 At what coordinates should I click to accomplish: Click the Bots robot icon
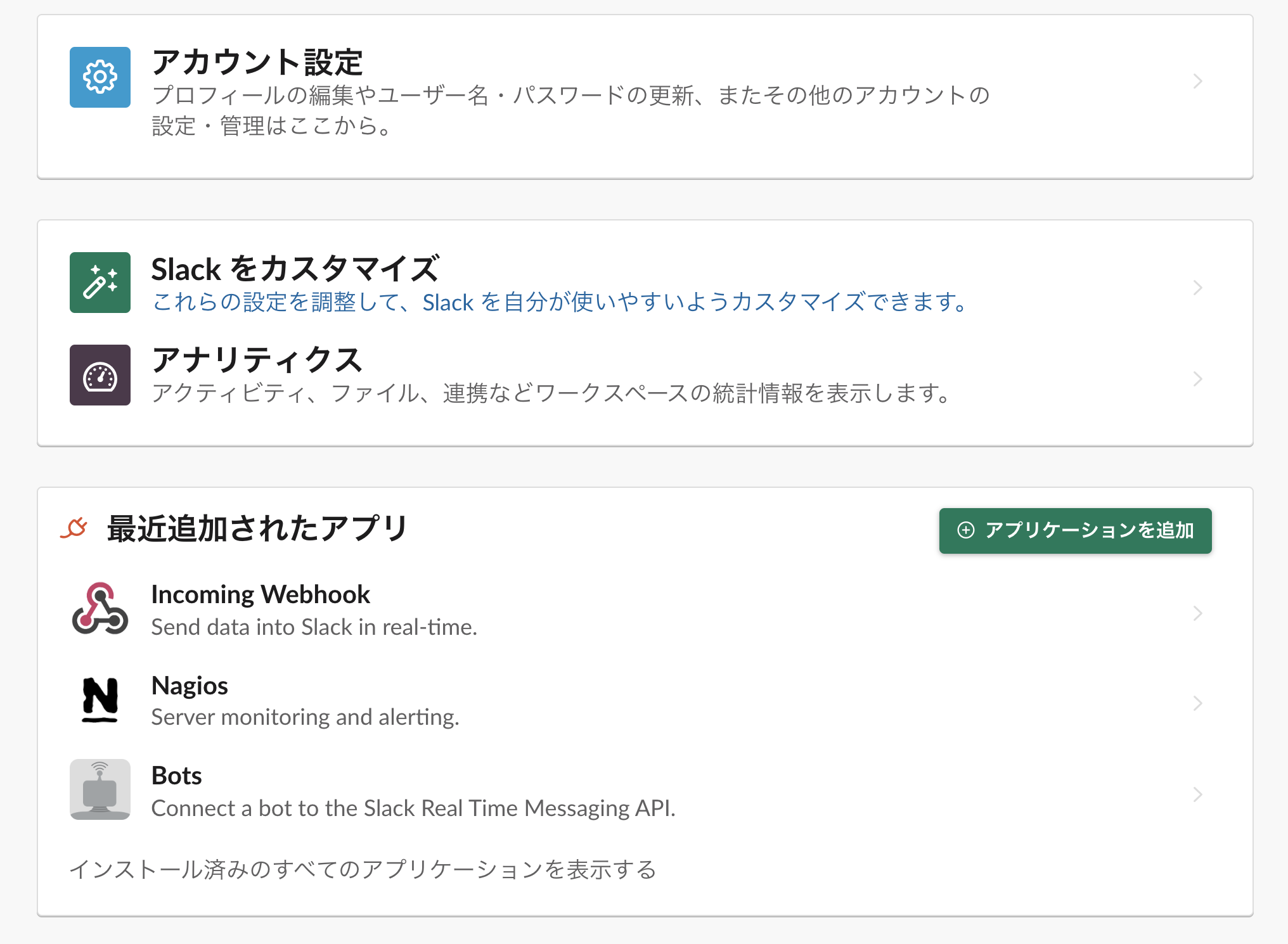pyautogui.click(x=100, y=789)
